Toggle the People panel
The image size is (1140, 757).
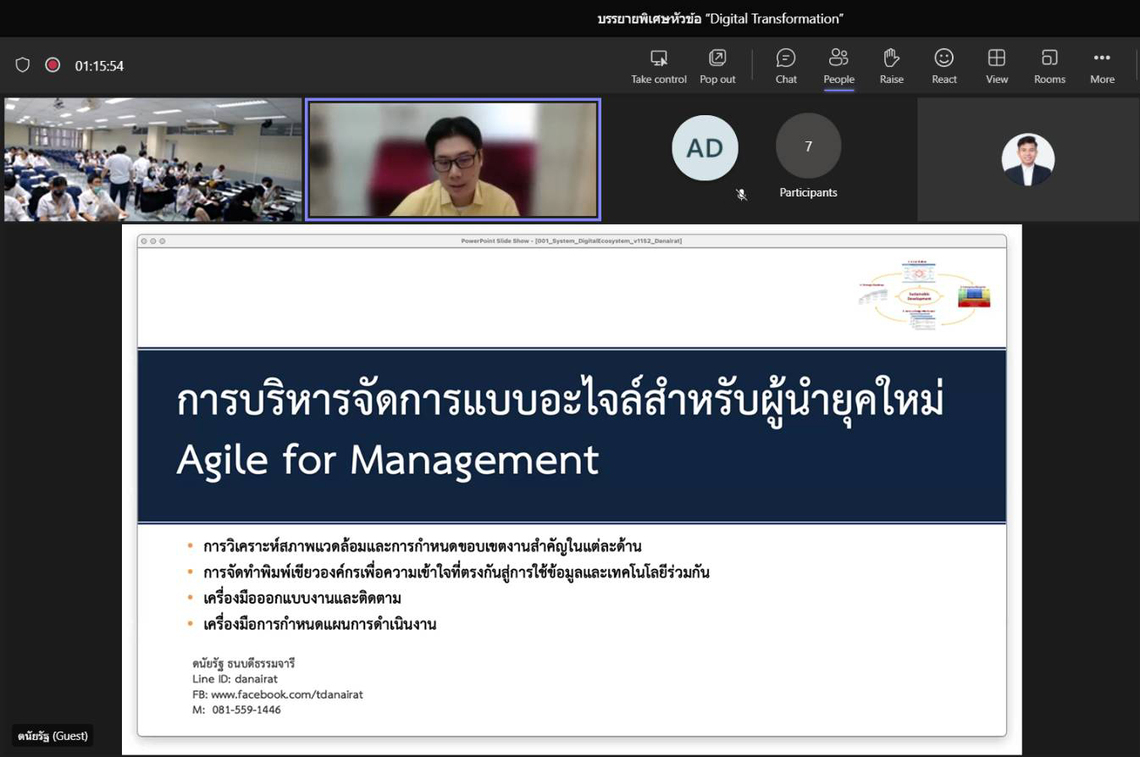tap(838, 66)
